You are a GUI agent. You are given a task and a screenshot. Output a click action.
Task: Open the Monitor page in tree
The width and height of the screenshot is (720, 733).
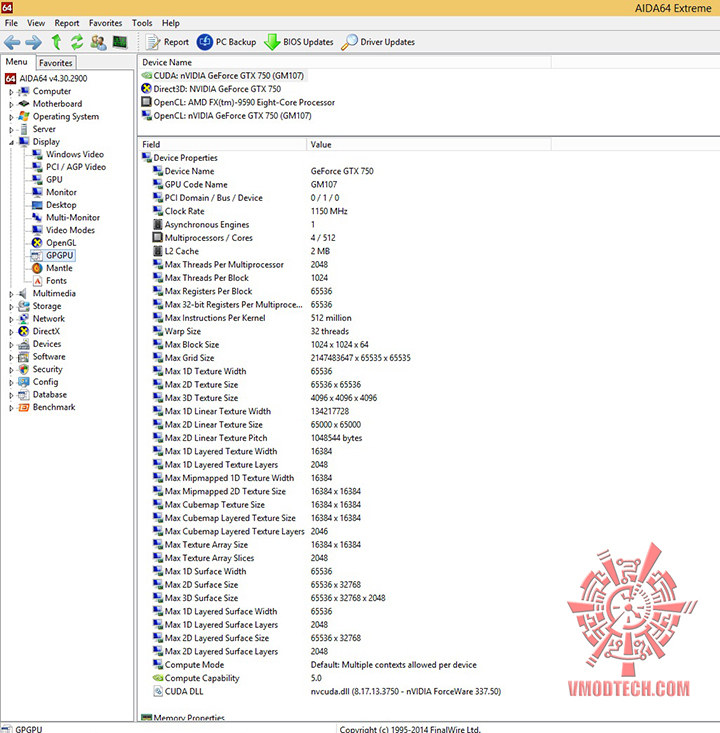pos(54,192)
